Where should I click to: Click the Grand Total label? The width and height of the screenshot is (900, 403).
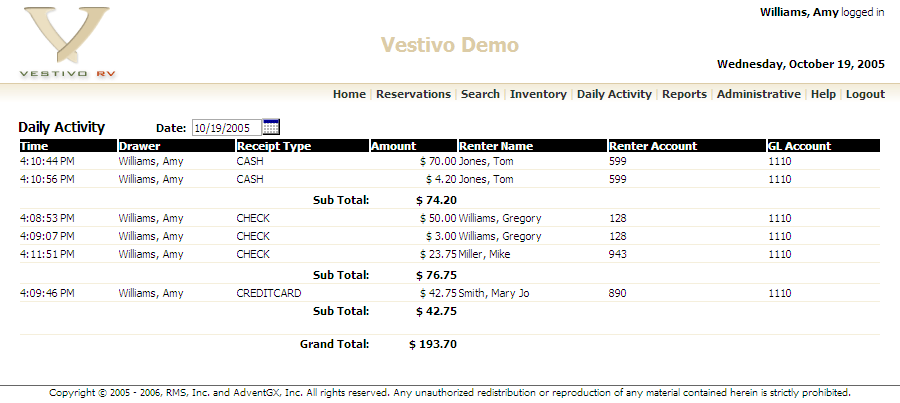pos(335,344)
